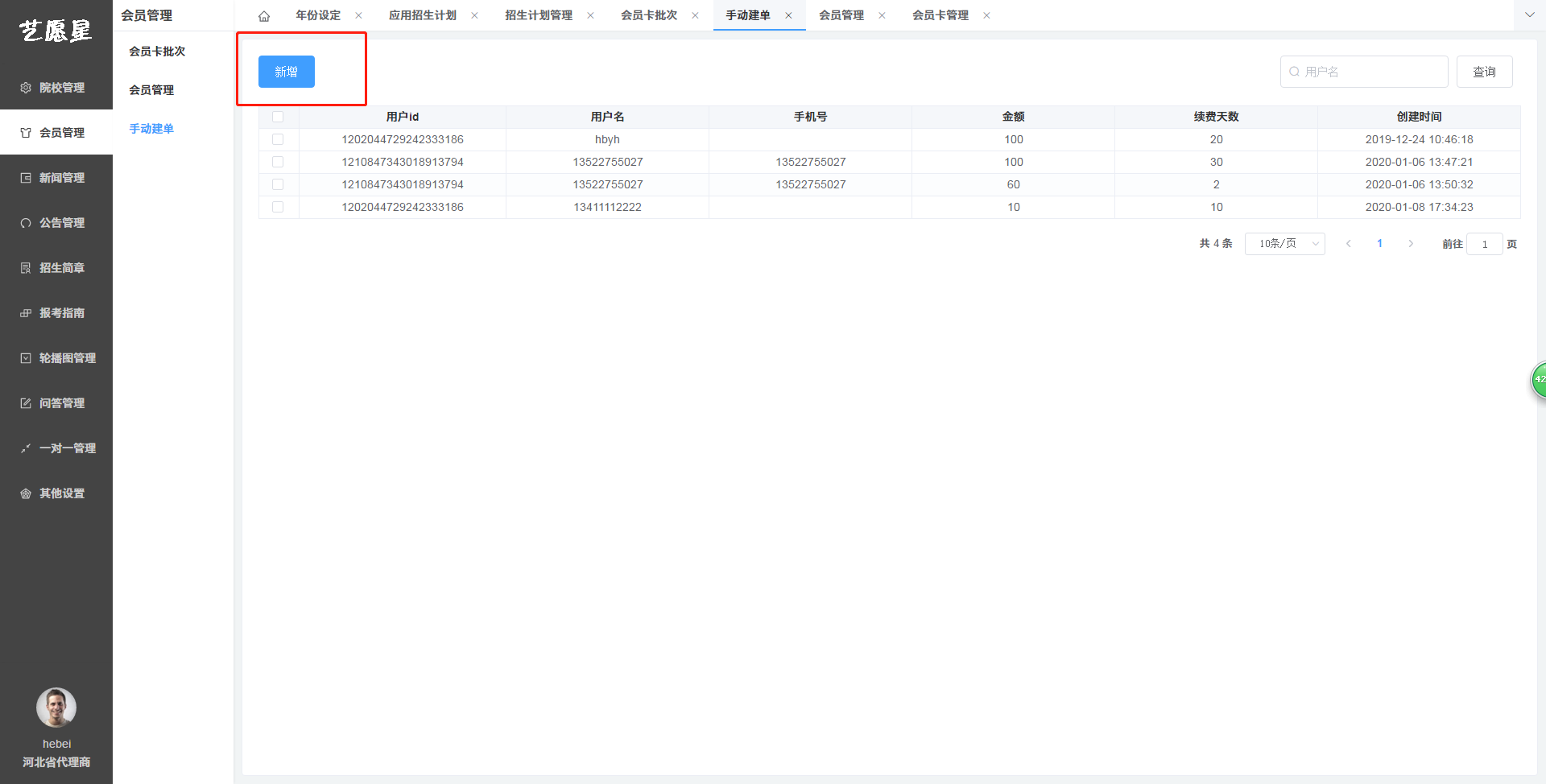Check the row for user hbyh
Screen dimensions: 1546x784
click(278, 139)
